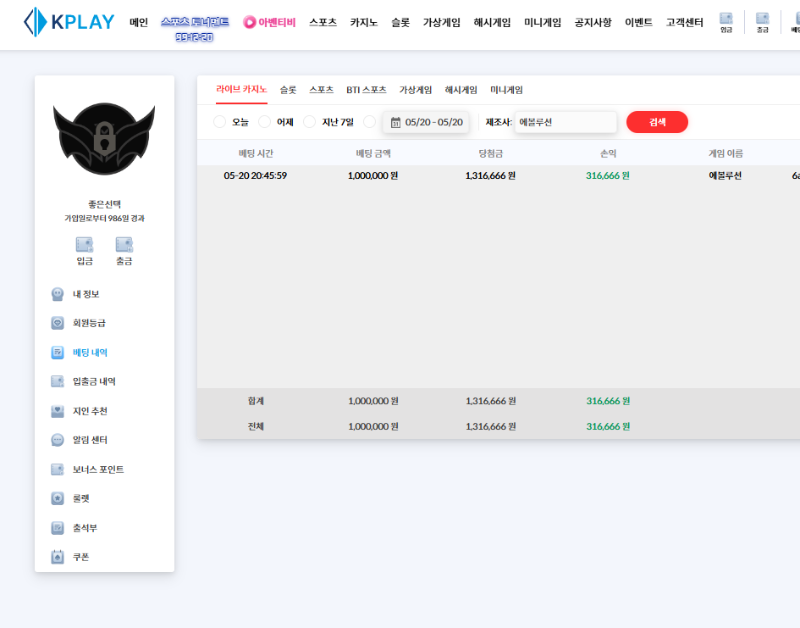Open the 05/20 - 05/20 date range picker

pyautogui.click(x=426, y=122)
